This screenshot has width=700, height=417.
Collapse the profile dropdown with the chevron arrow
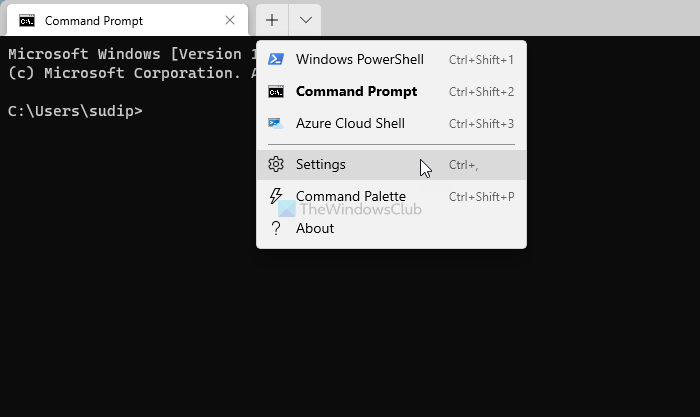click(305, 20)
